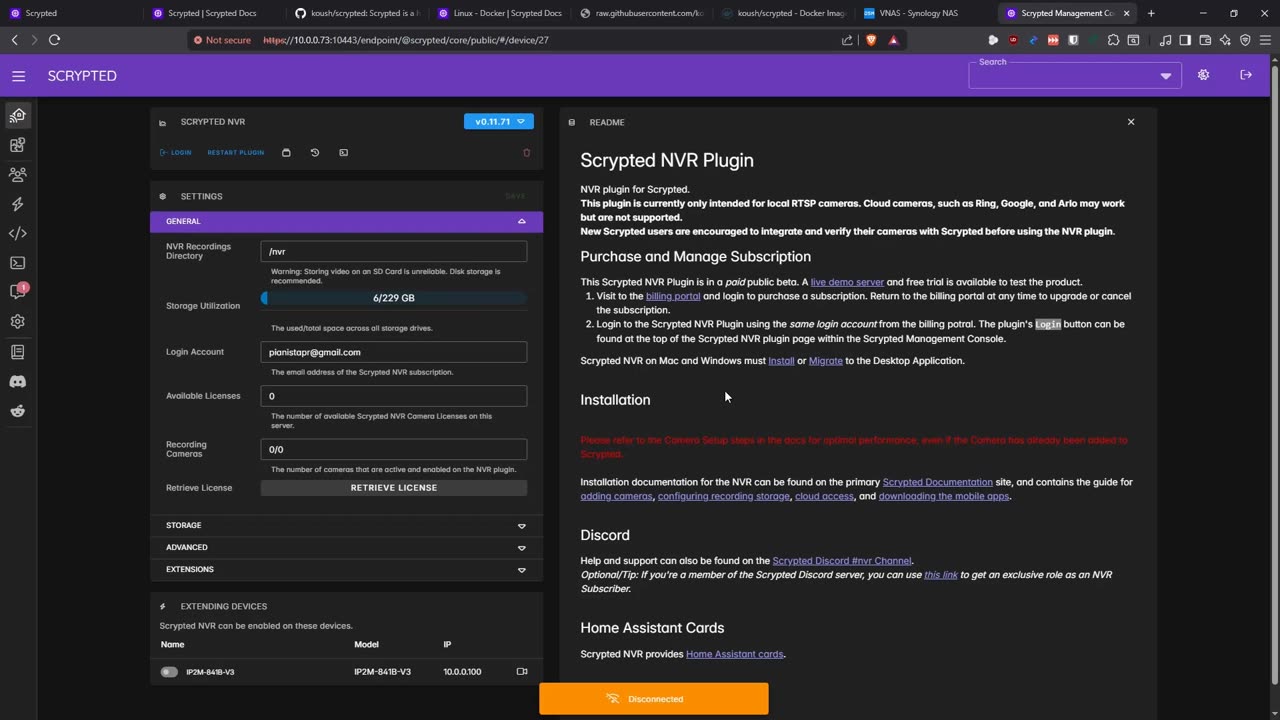Image resolution: width=1280 pixels, height=720 pixels.
Task: Click the Storage Utilization 6/229 GB bar
Action: click(394, 298)
